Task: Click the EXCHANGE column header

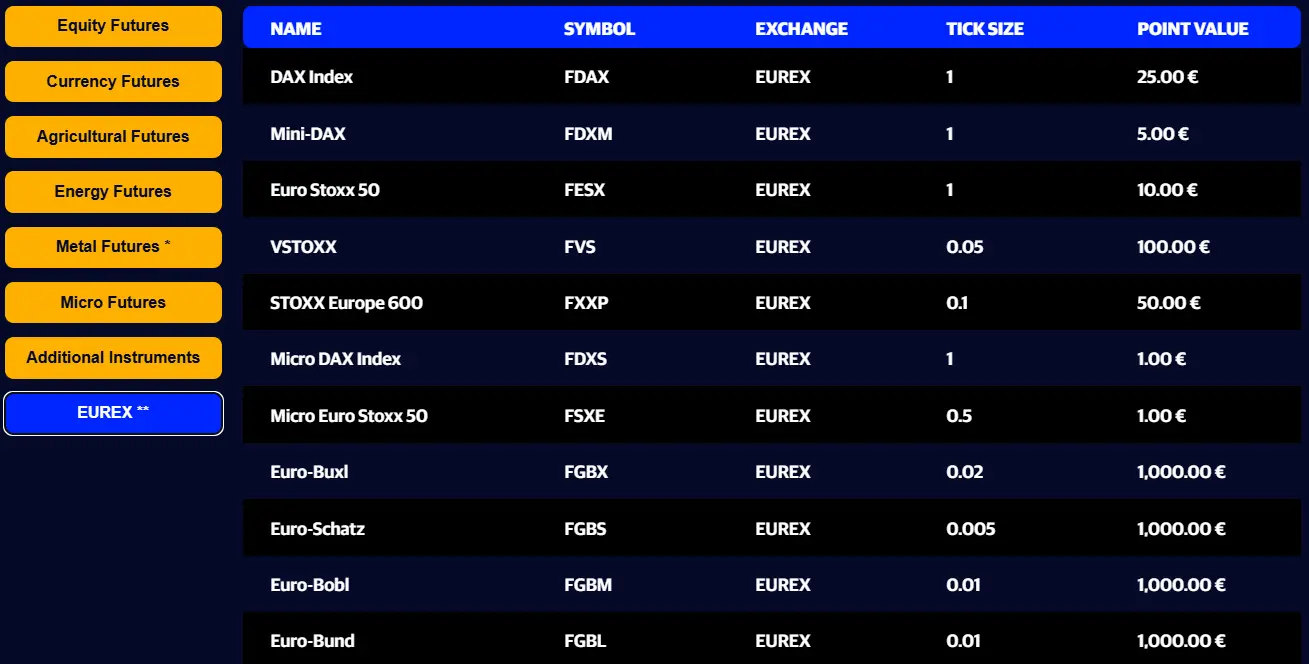Action: click(x=801, y=28)
